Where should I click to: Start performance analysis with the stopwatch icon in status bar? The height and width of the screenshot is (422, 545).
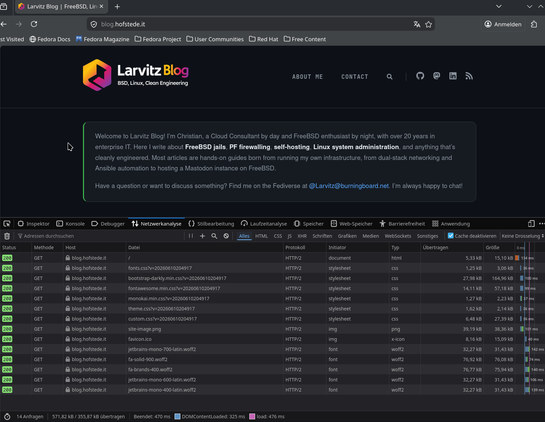coord(7,416)
